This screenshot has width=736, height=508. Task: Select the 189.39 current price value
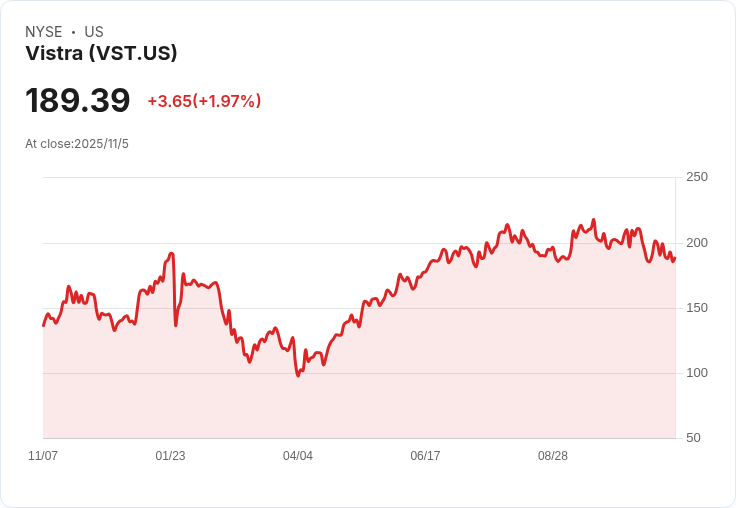point(78,101)
